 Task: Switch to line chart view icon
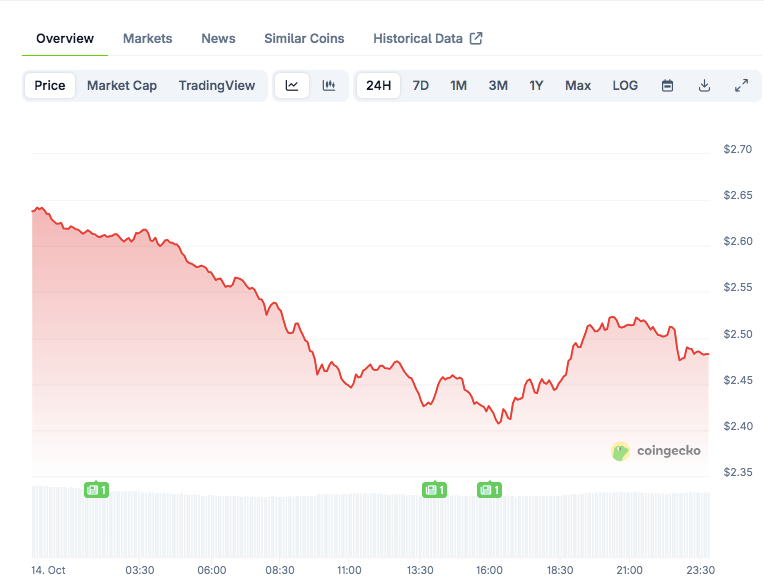[291, 86]
